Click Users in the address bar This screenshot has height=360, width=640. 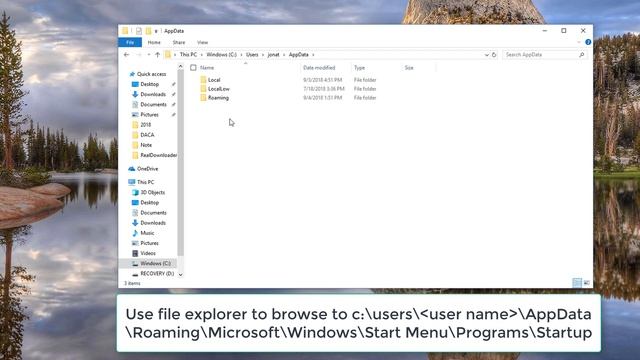click(252, 55)
